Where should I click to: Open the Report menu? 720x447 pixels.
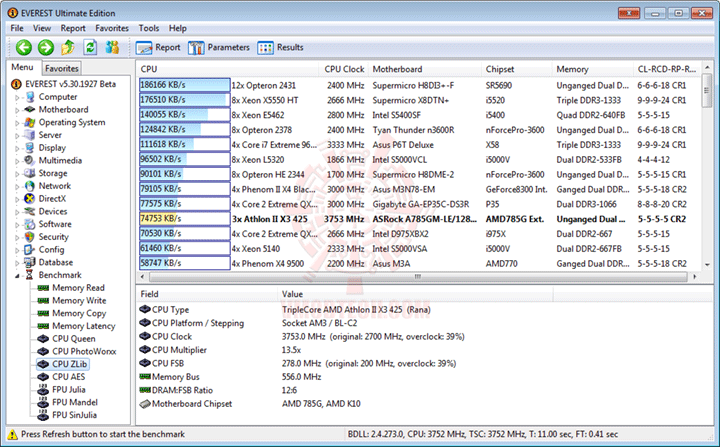[73, 28]
